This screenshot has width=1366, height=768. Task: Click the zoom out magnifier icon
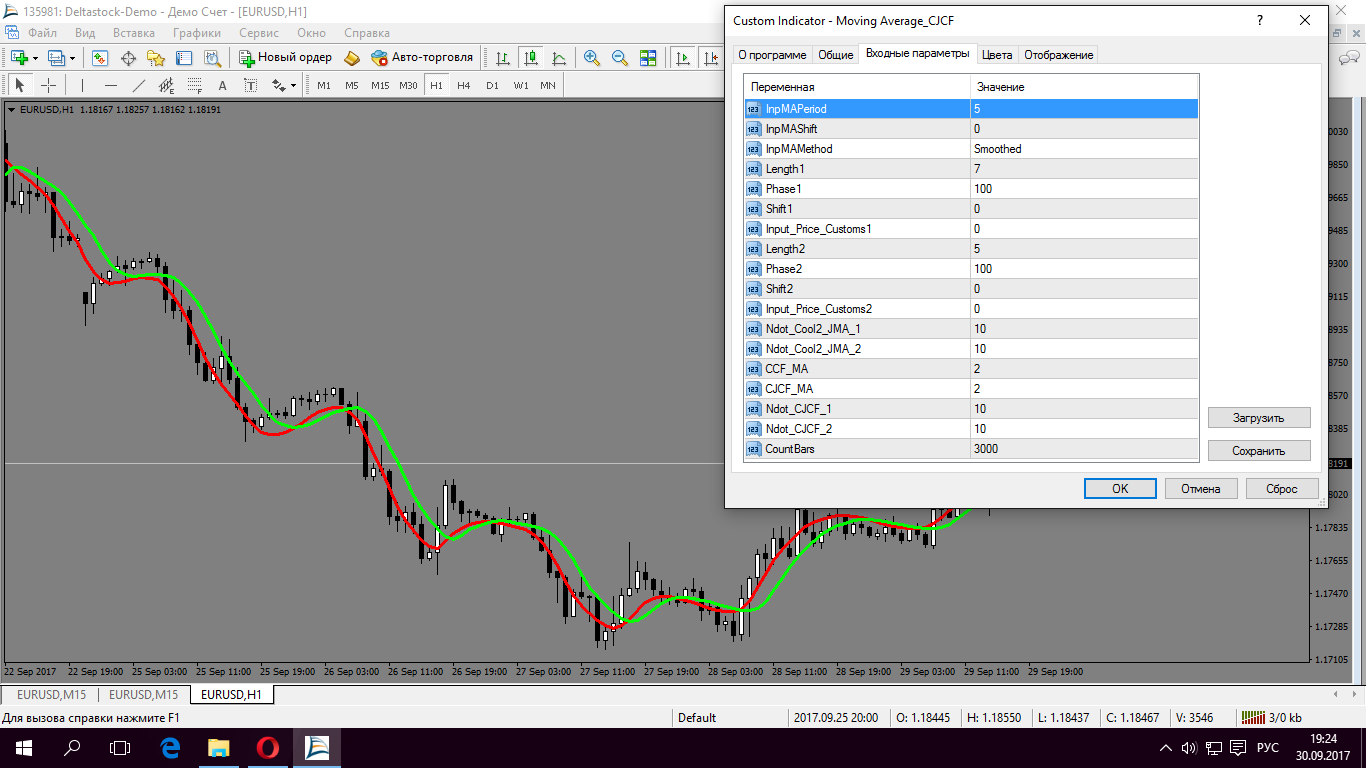620,58
